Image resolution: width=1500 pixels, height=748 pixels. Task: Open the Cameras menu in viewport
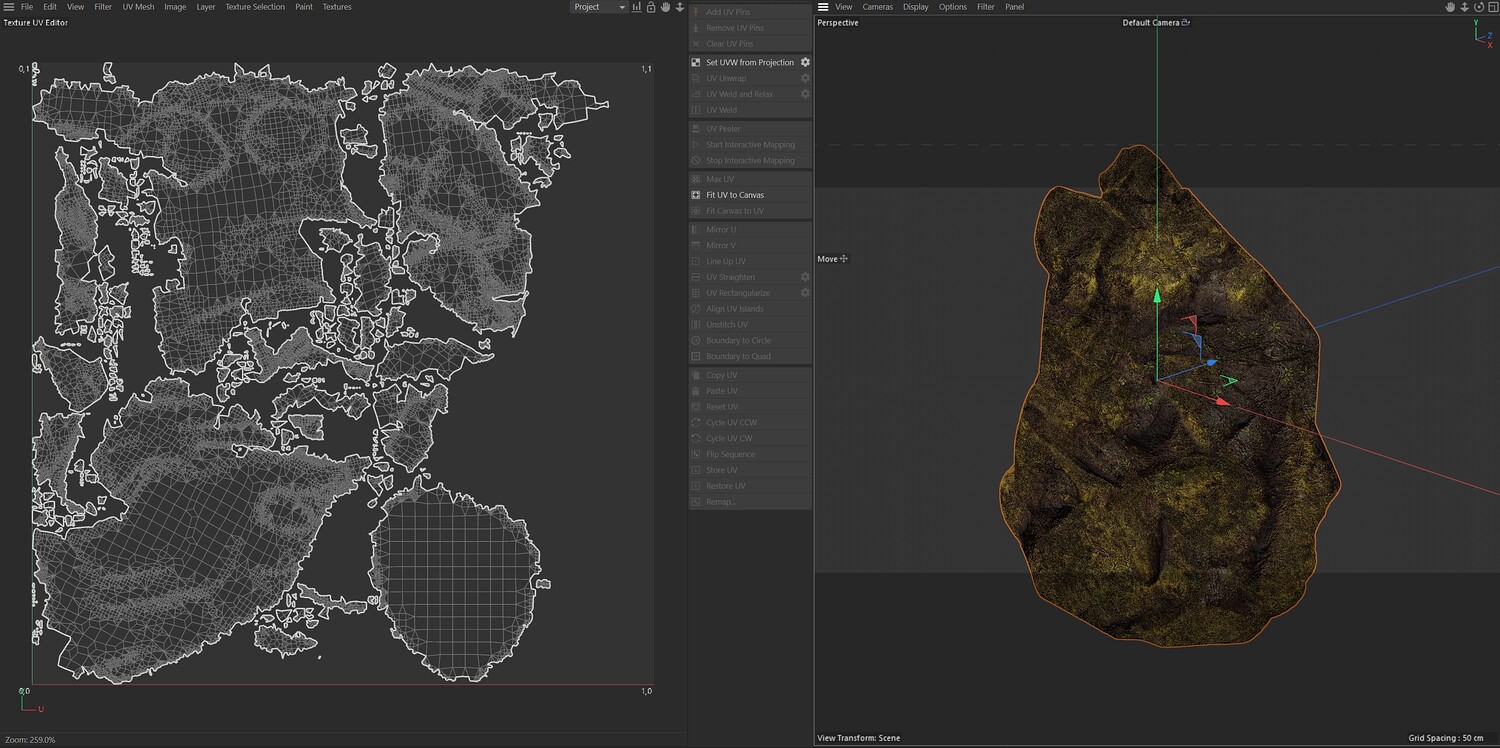pos(877,7)
